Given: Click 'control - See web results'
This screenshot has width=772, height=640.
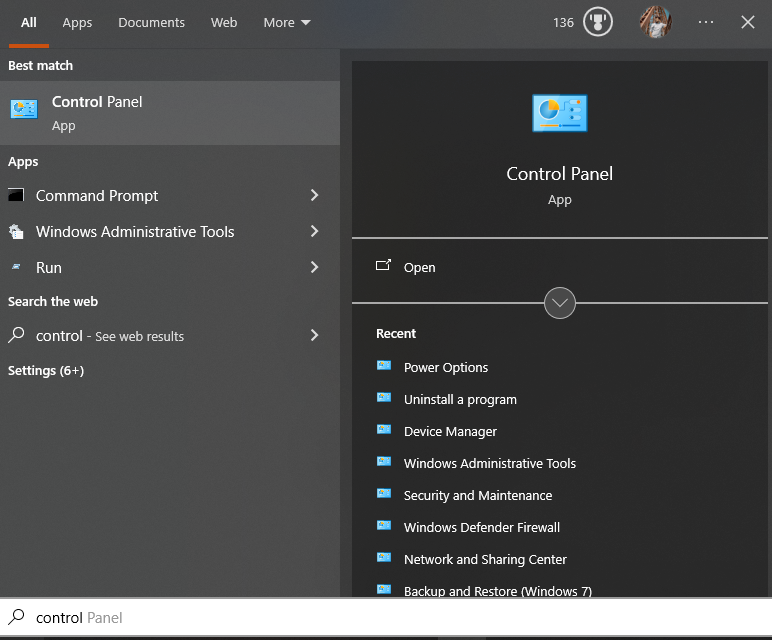Looking at the screenshot, I should [110, 336].
